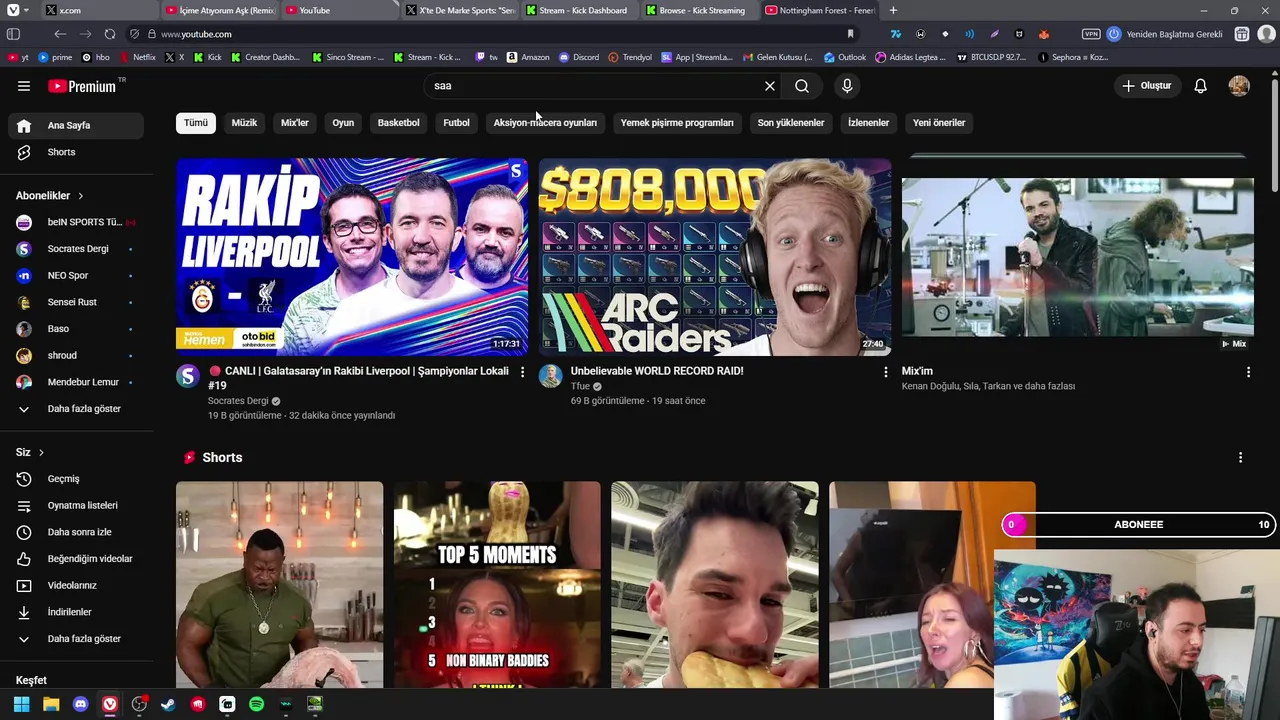Open the Oluştur create button

click(1147, 86)
